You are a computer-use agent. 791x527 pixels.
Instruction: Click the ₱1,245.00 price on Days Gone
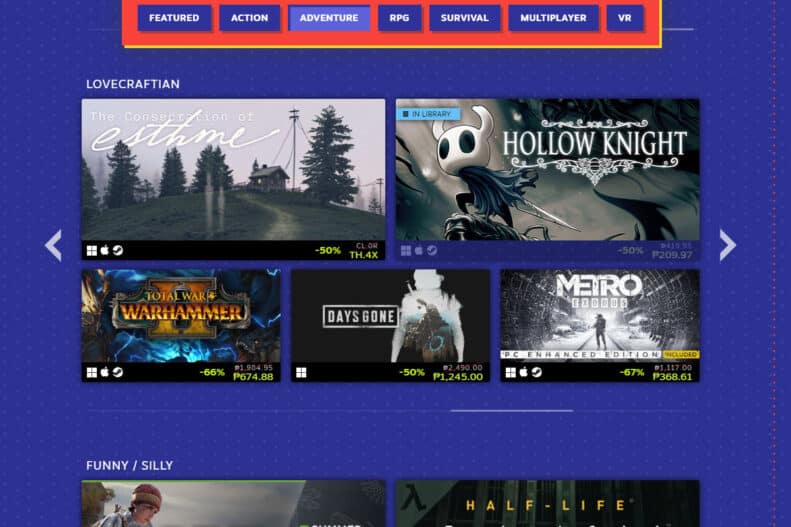tap(458, 377)
